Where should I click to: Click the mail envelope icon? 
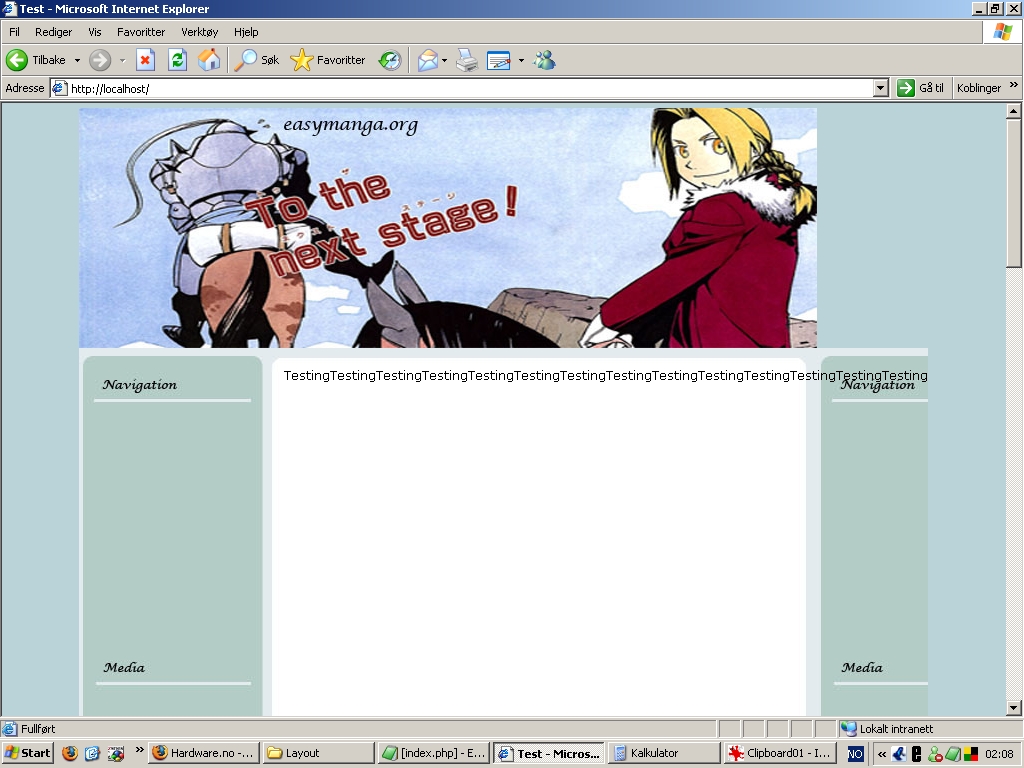(428, 60)
